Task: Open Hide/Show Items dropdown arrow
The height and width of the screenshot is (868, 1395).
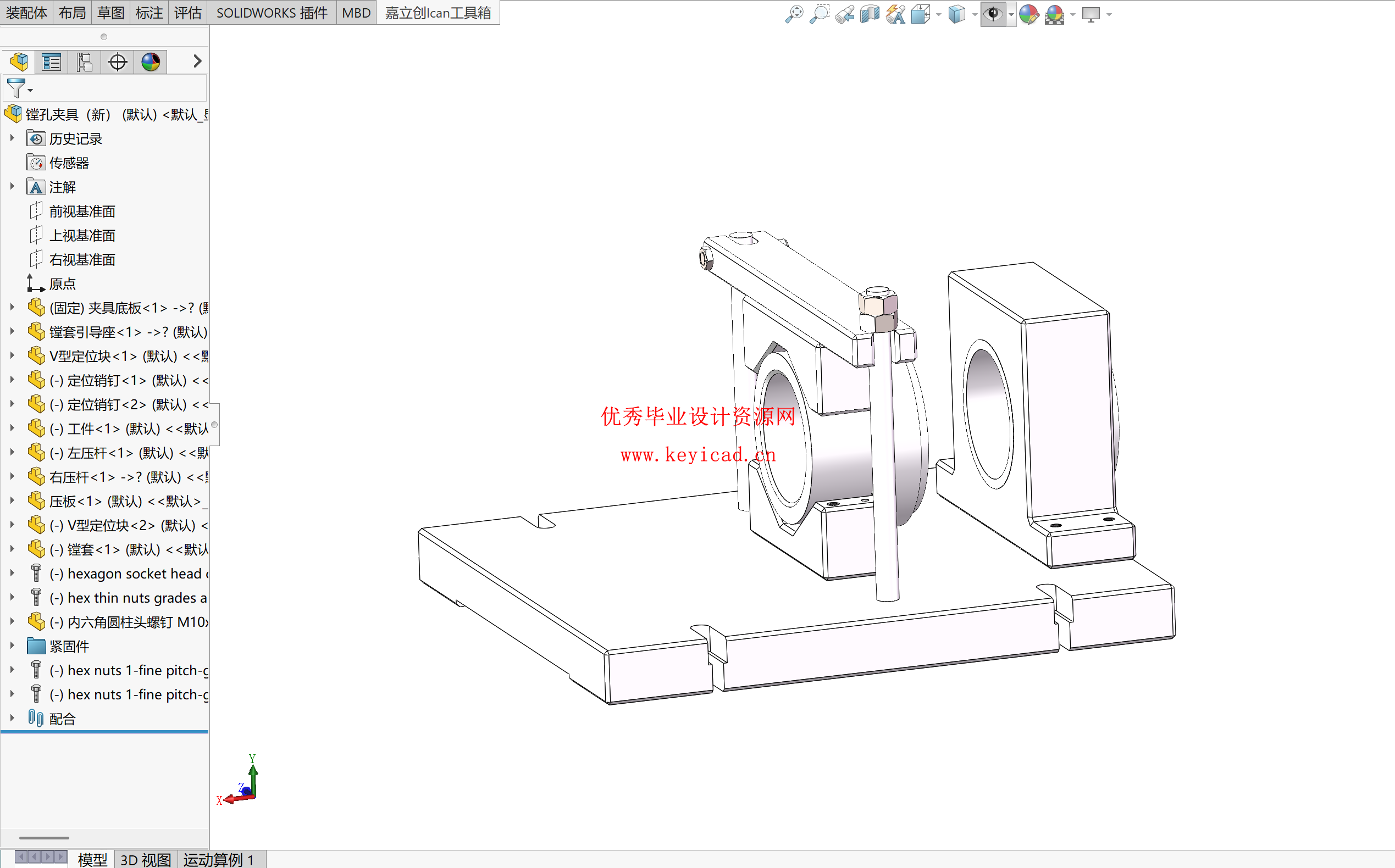Action: click(x=1011, y=14)
